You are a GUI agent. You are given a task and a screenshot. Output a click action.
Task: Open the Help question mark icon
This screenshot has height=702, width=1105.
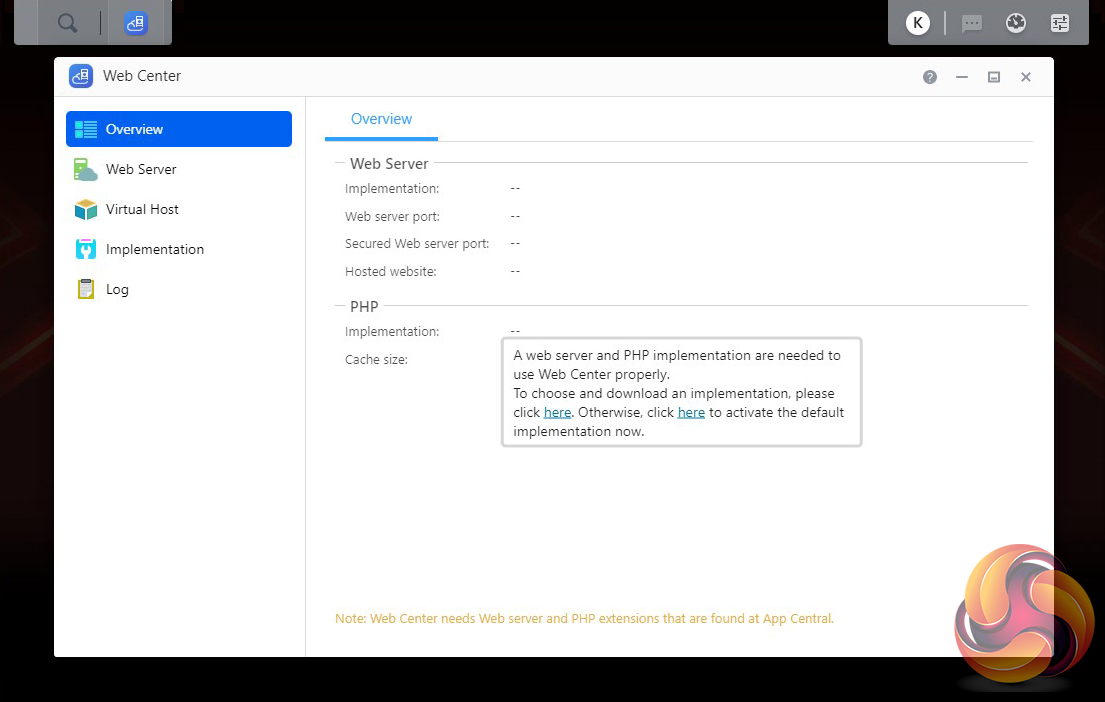click(930, 77)
